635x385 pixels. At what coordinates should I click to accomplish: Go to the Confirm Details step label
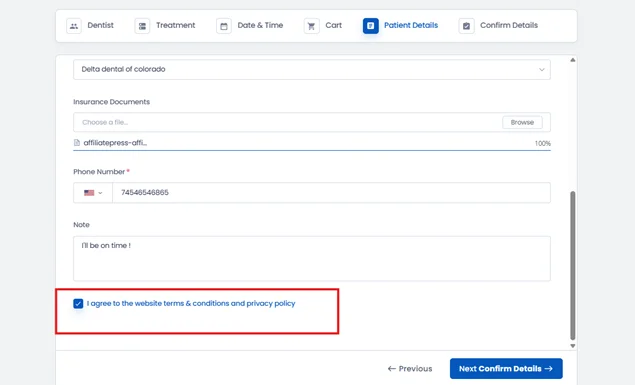pyautogui.click(x=509, y=25)
